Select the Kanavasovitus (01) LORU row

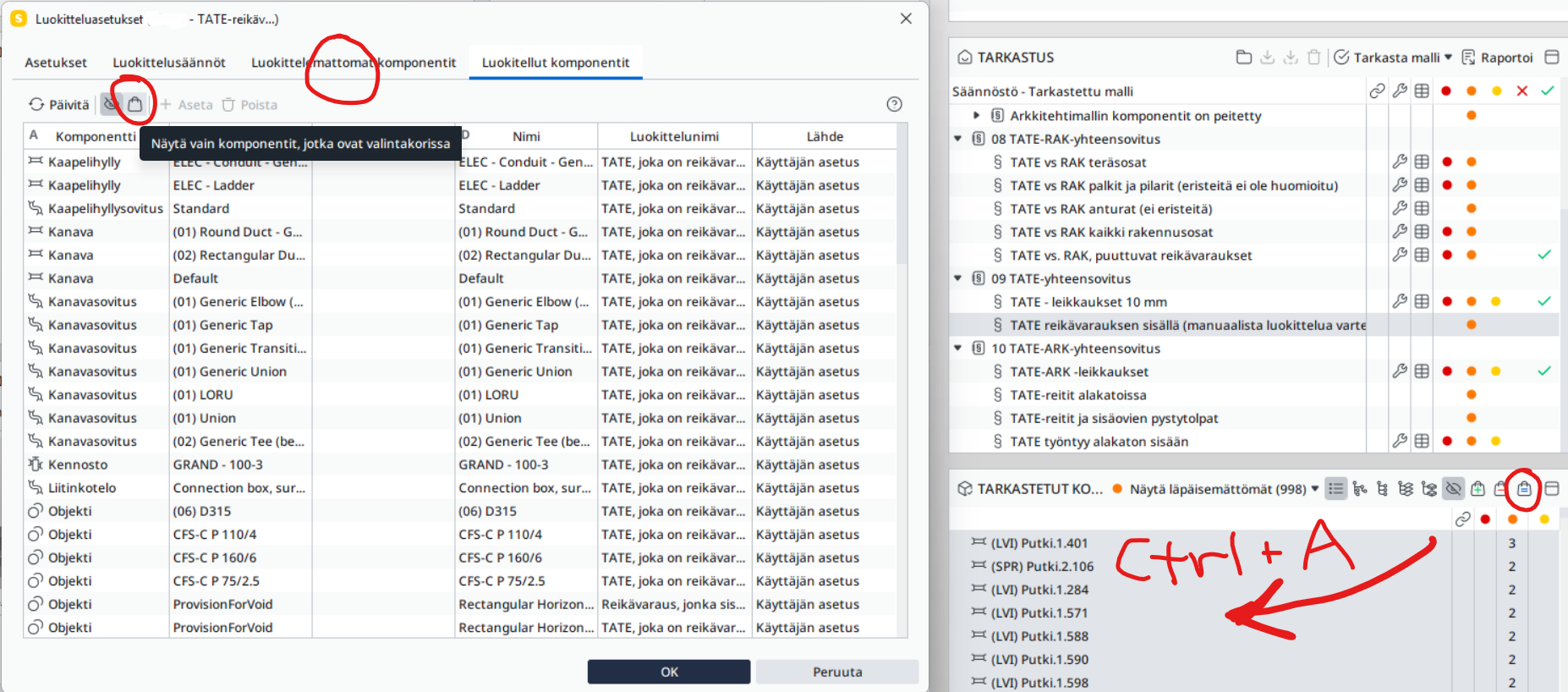(460, 395)
